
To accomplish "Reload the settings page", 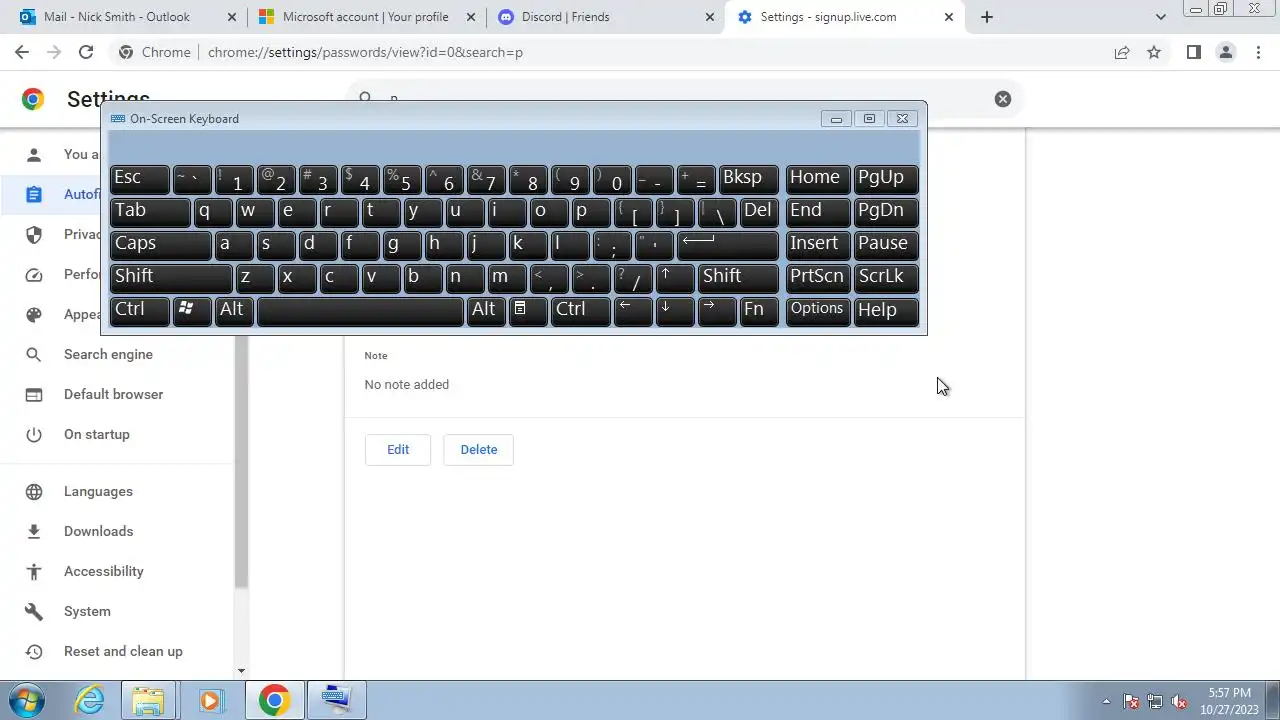I will (86, 52).
